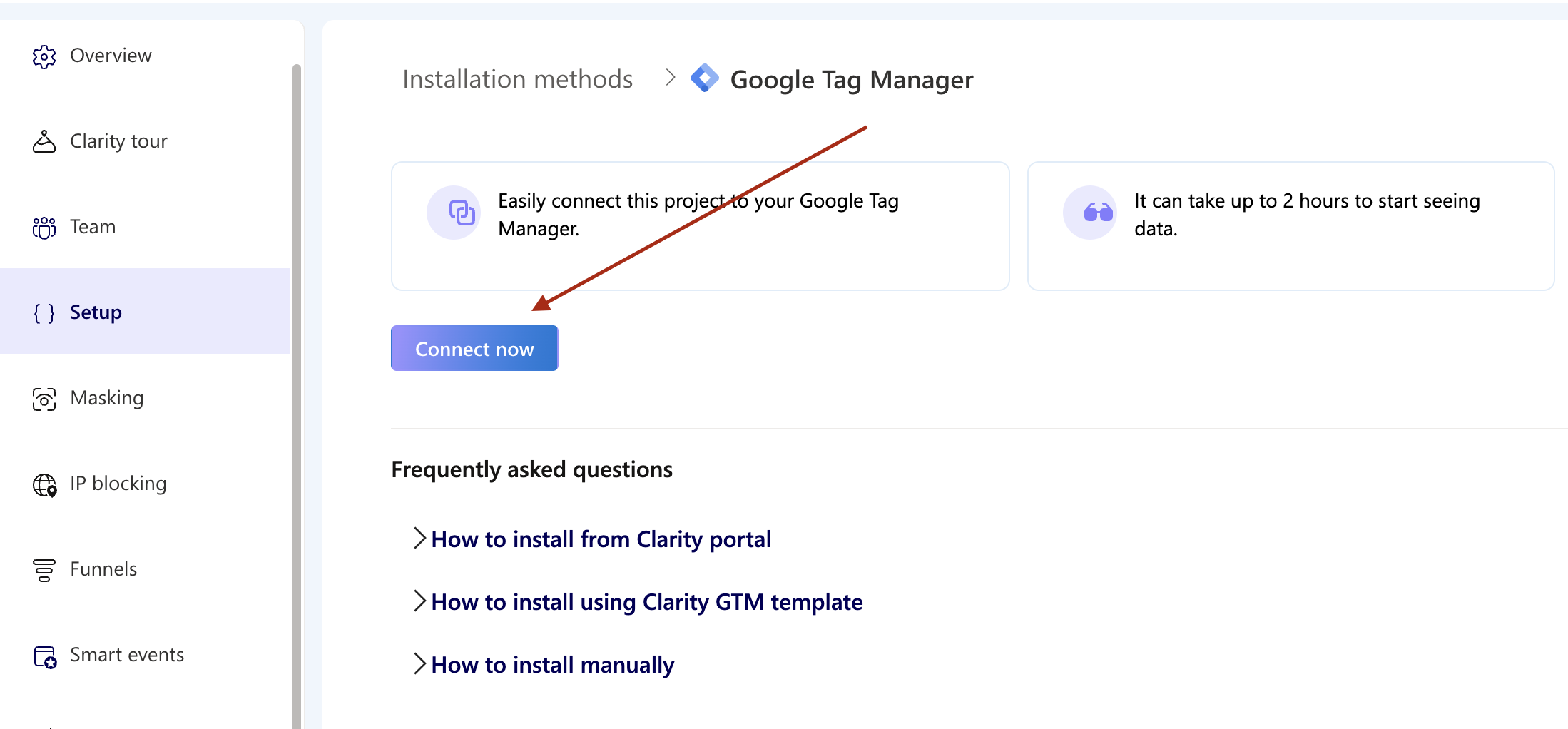Click the linked-squares connect icon
Screen dimensions: 1568x729
[x=462, y=213]
